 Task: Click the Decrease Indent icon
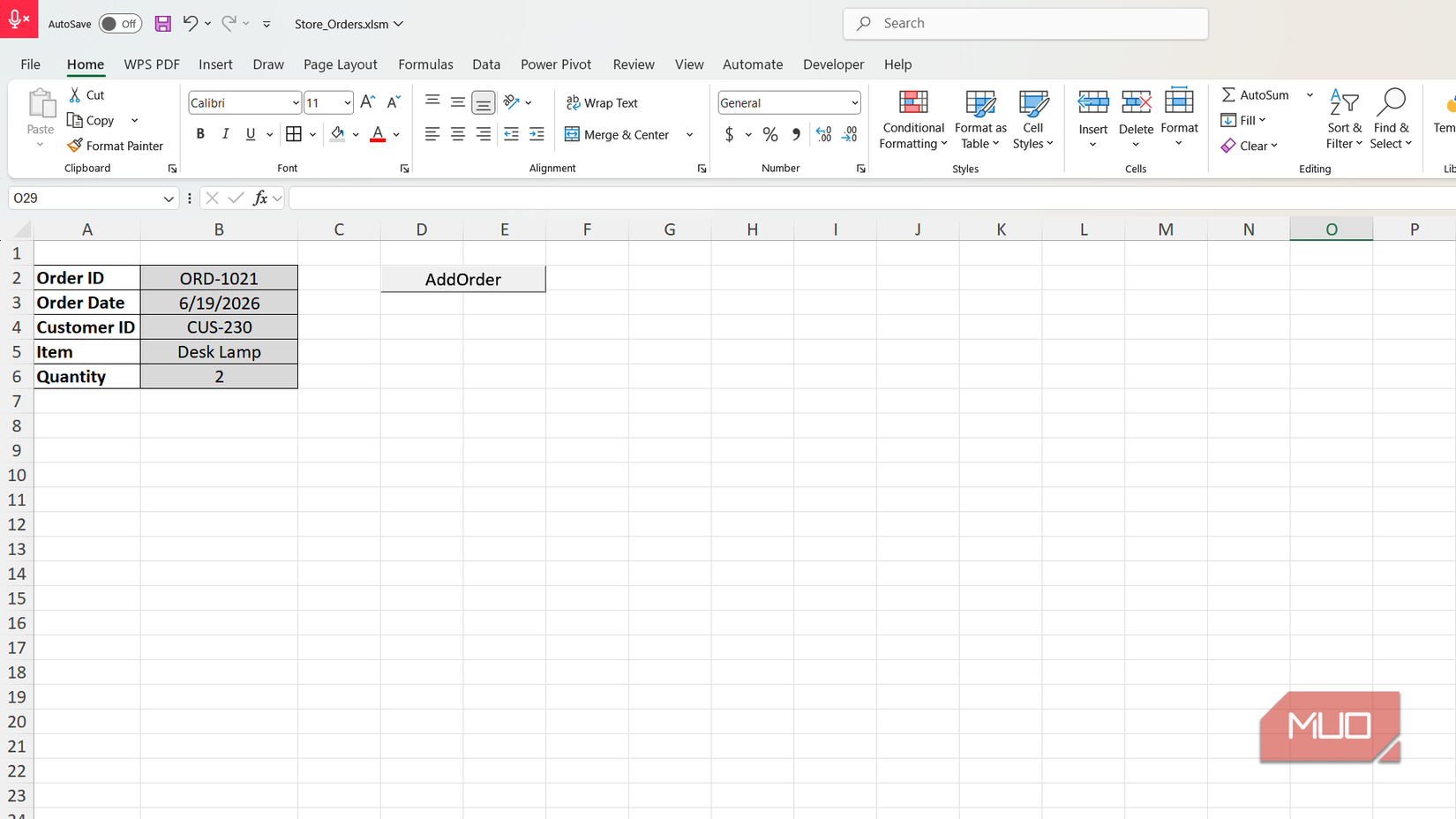point(511,134)
